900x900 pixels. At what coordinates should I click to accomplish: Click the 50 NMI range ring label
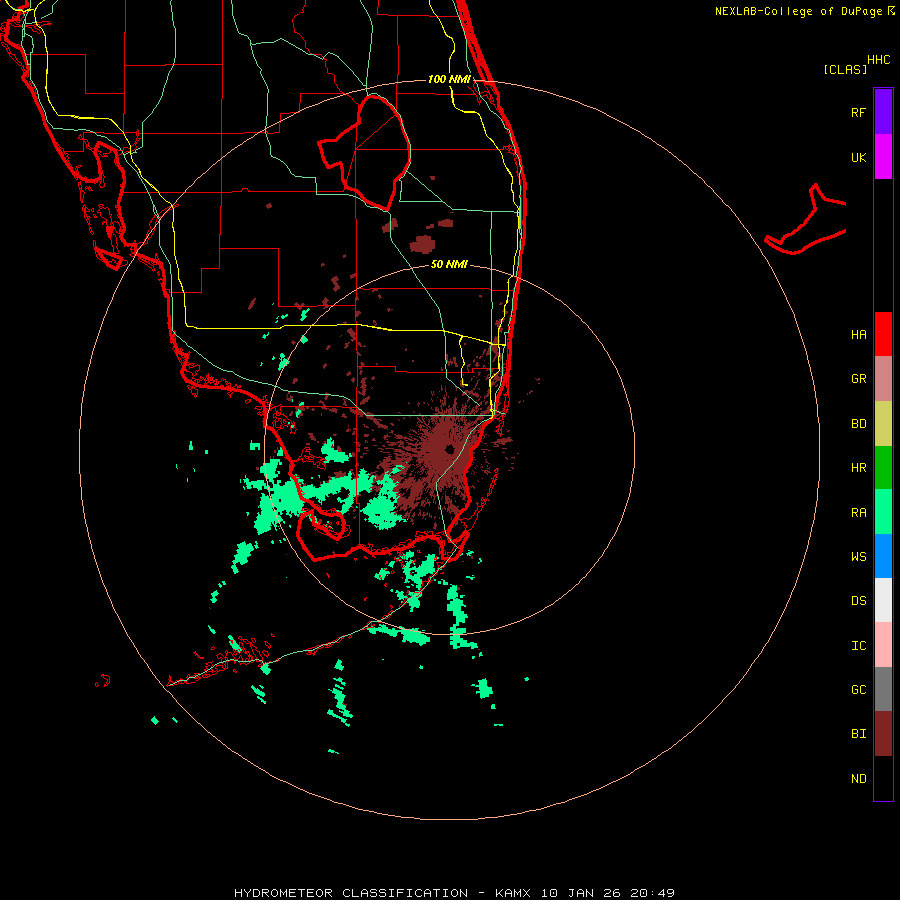(x=449, y=264)
